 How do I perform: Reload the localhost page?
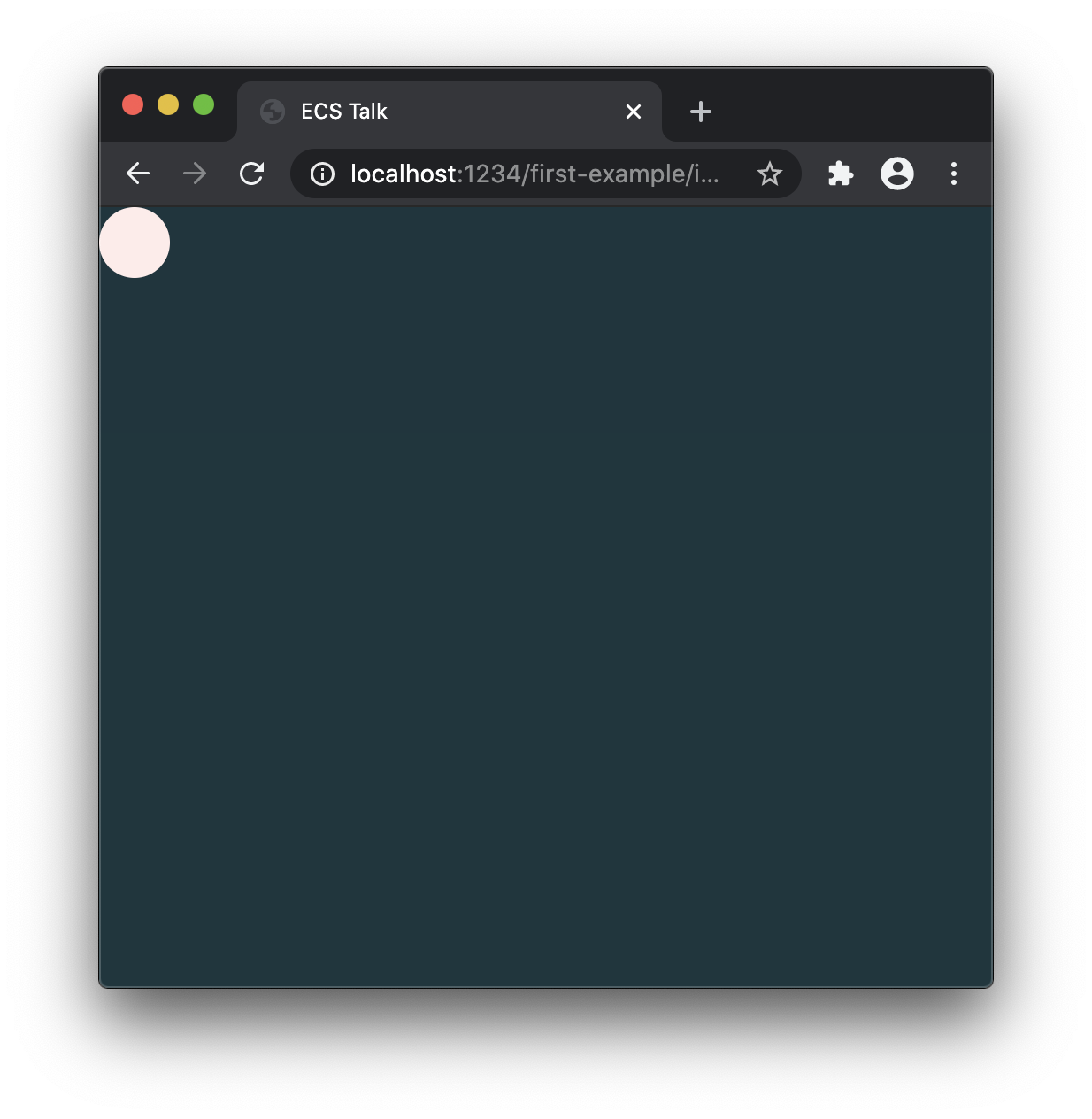[252, 174]
